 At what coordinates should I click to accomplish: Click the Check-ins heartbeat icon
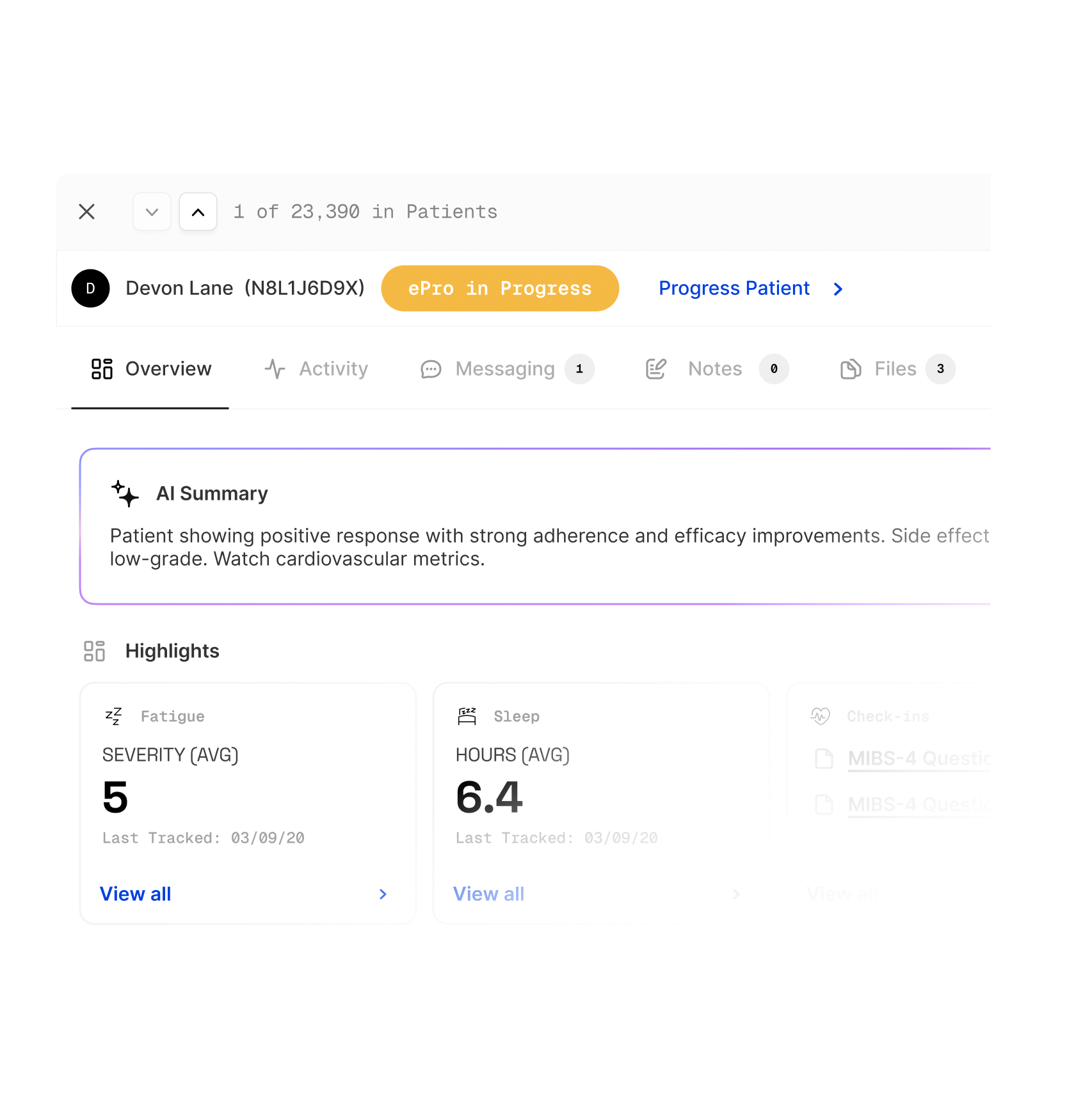click(821, 717)
